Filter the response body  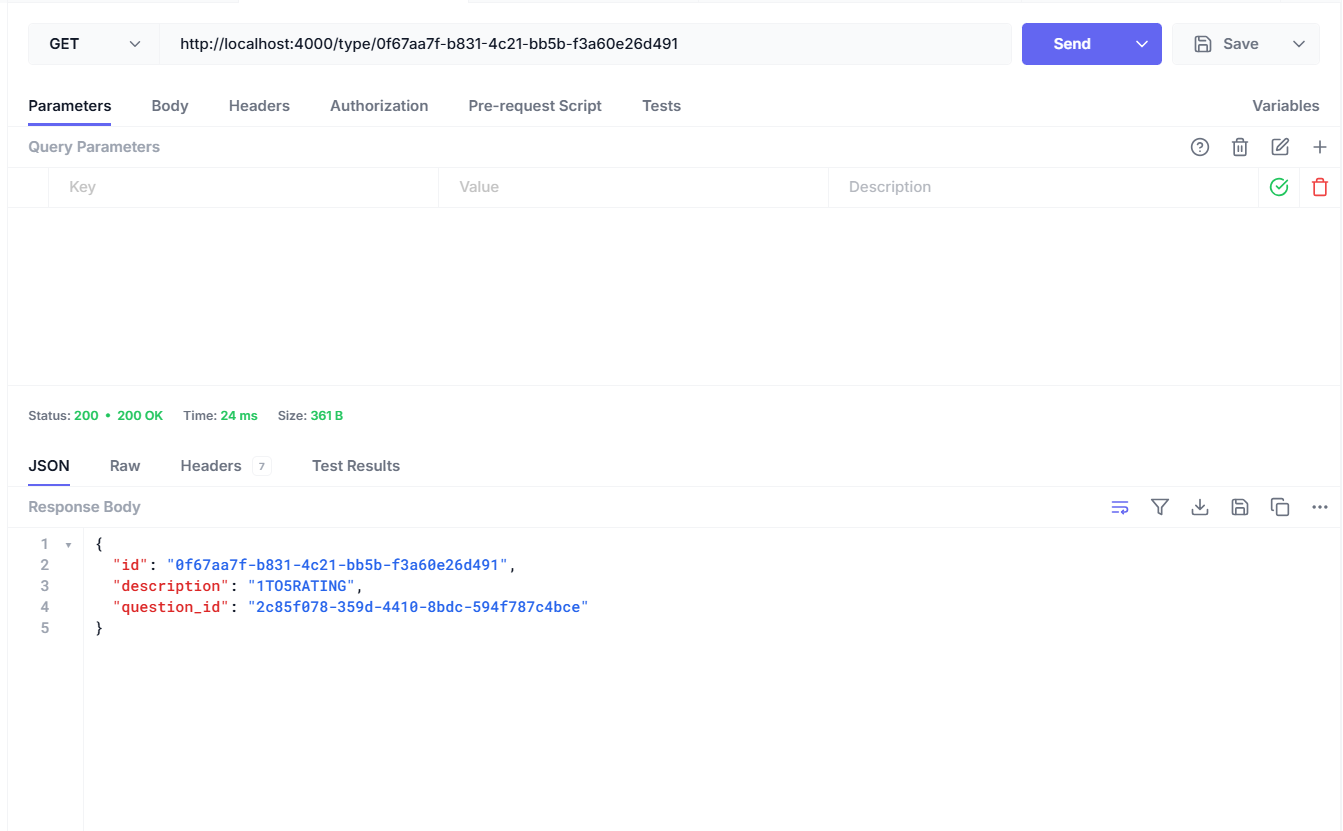1160,507
